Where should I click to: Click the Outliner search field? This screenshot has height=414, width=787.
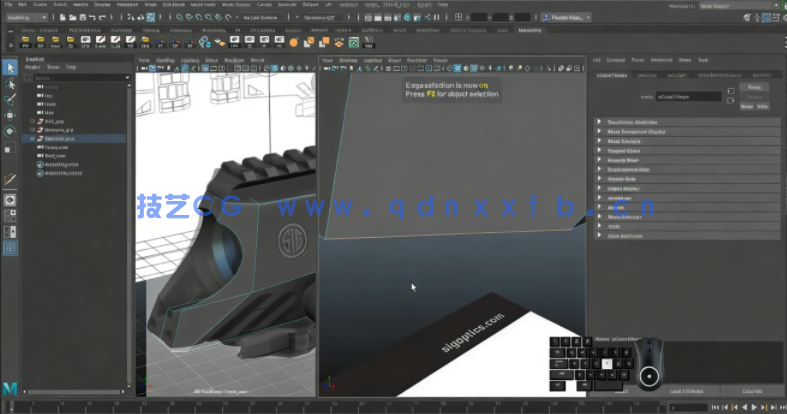pos(75,76)
